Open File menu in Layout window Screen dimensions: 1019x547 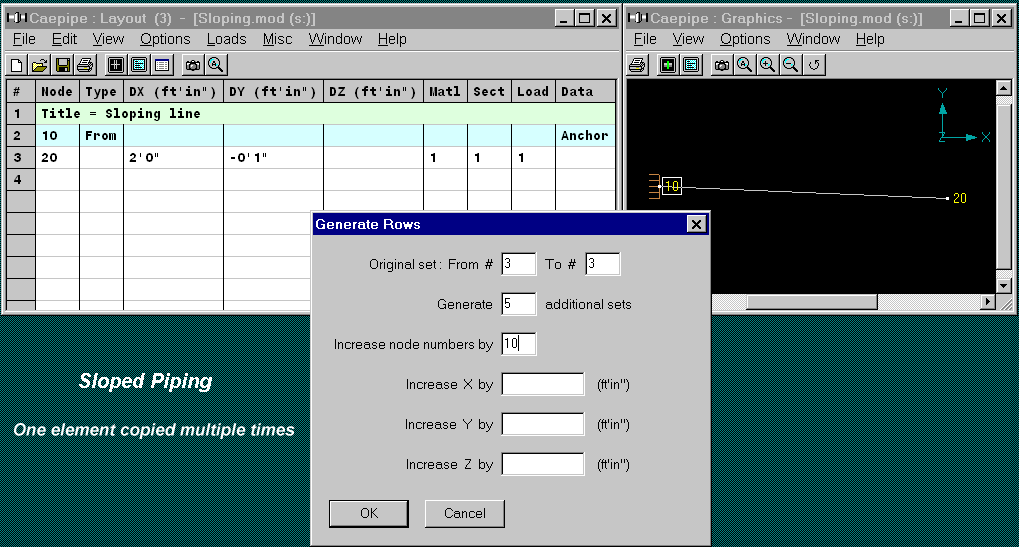[24, 39]
